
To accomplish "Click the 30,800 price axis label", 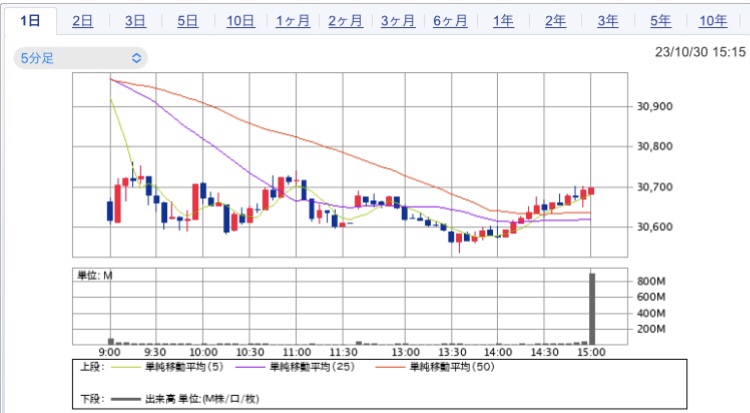I will click(654, 146).
